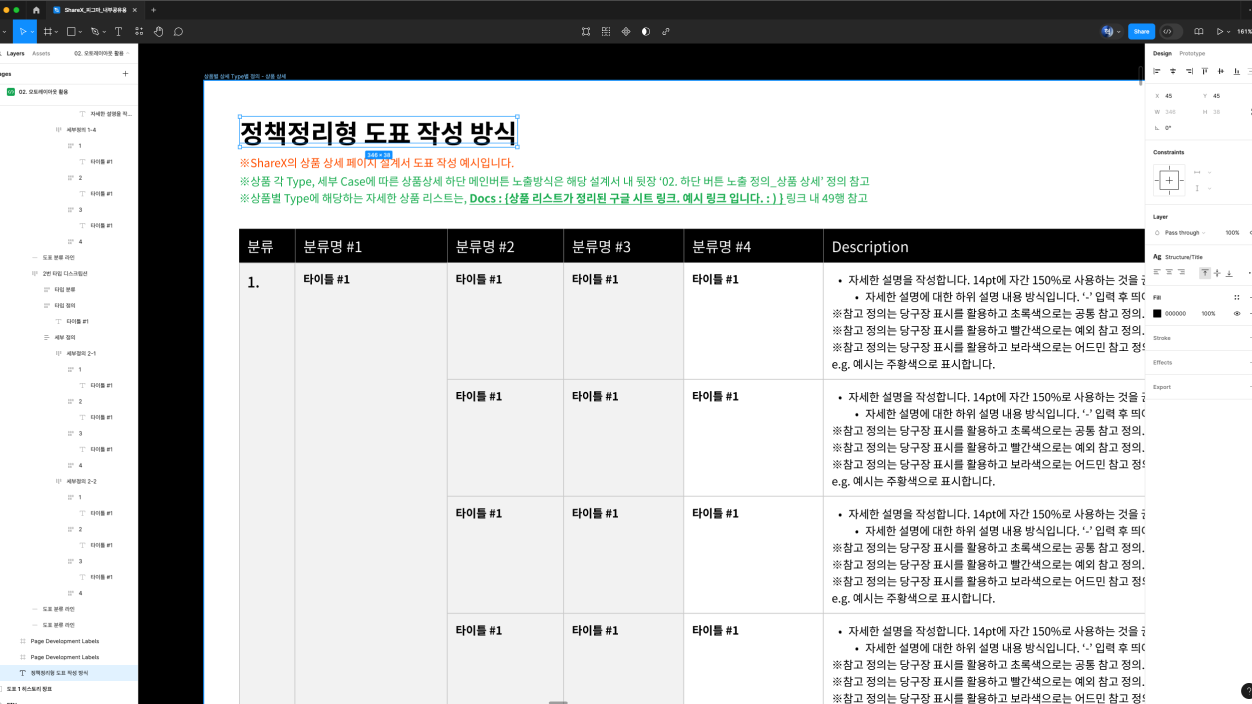This screenshot has width=1252, height=704.
Task: Open the Frame tool dropdown arrow
Action: (x=57, y=32)
